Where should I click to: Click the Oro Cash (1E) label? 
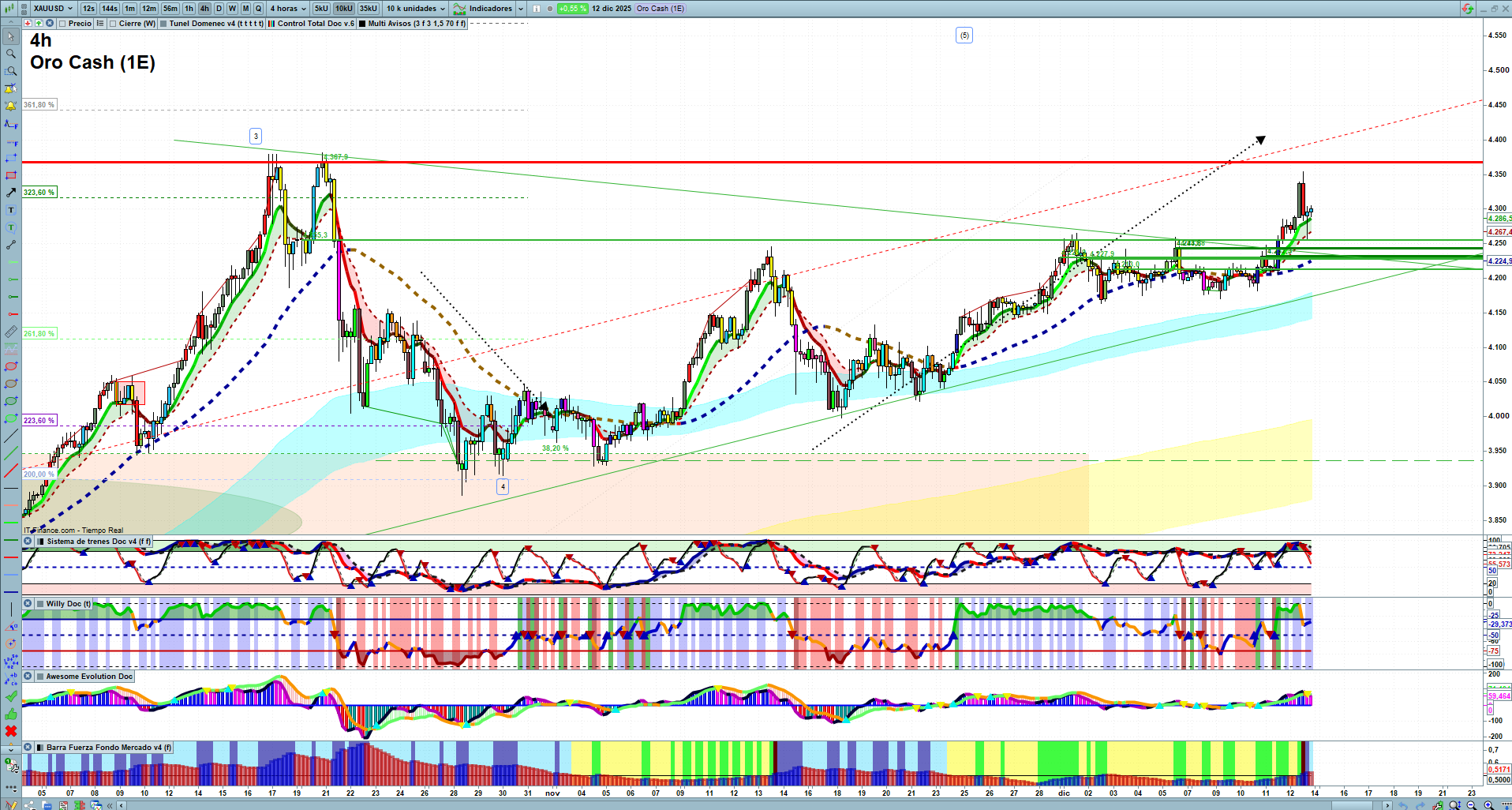[661, 9]
